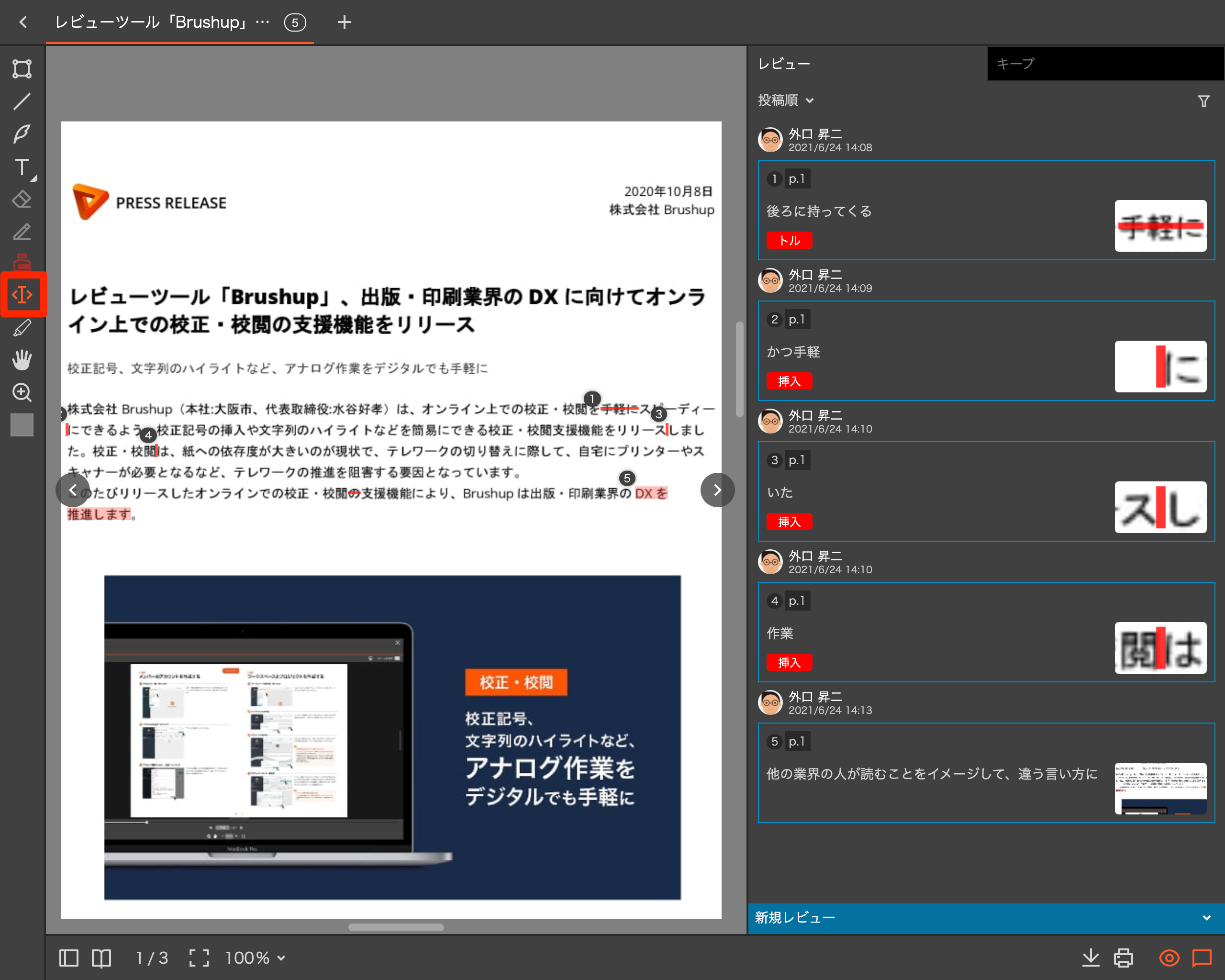The height and width of the screenshot is (980, 1225).
Task: Select the Text tool
Action: [22, 167]
